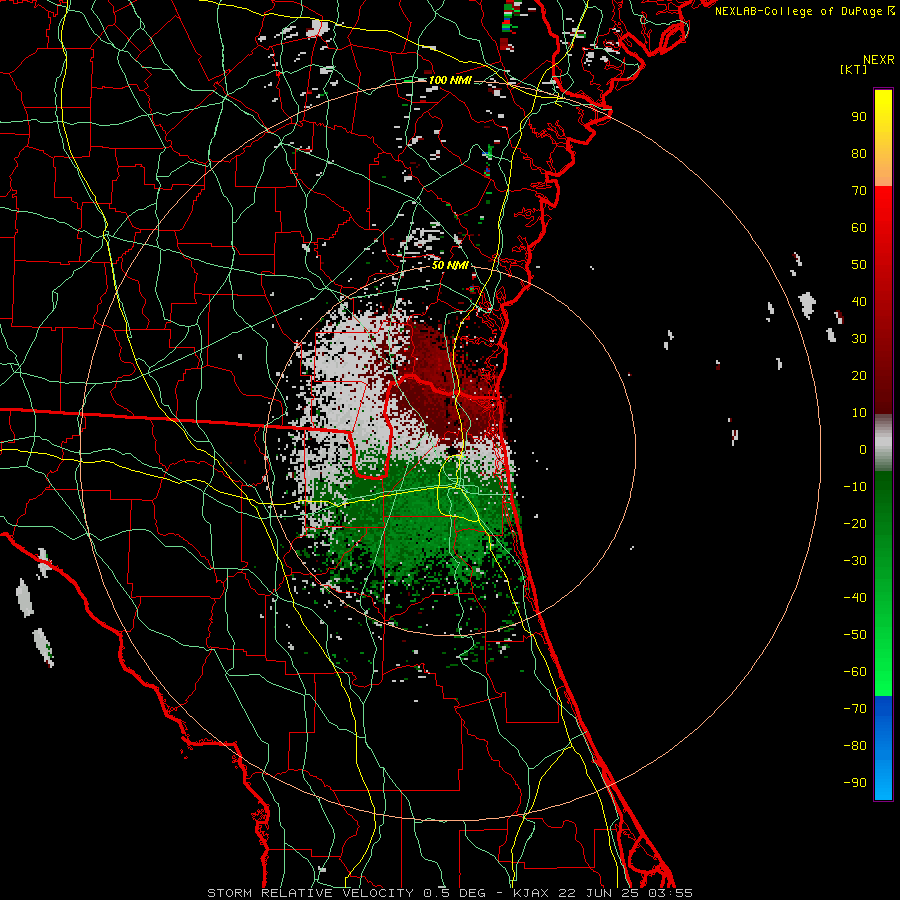Click the 20 value on the color scale
Image resolution: width=900 pixels, height=900 pixels.
pos(859,375)
